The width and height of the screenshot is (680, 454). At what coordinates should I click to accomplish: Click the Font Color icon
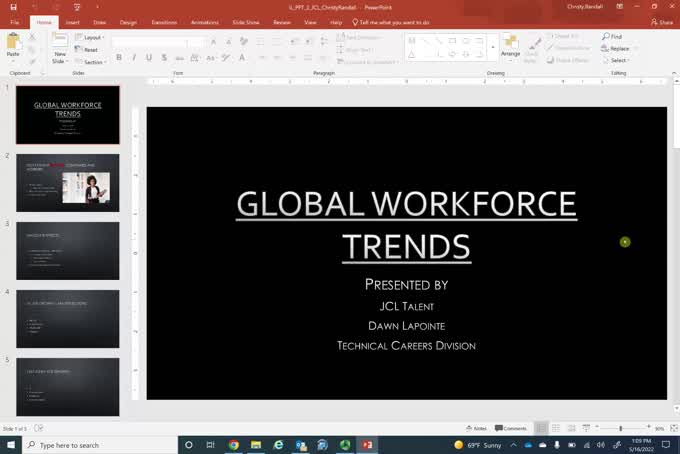(242, 57)
